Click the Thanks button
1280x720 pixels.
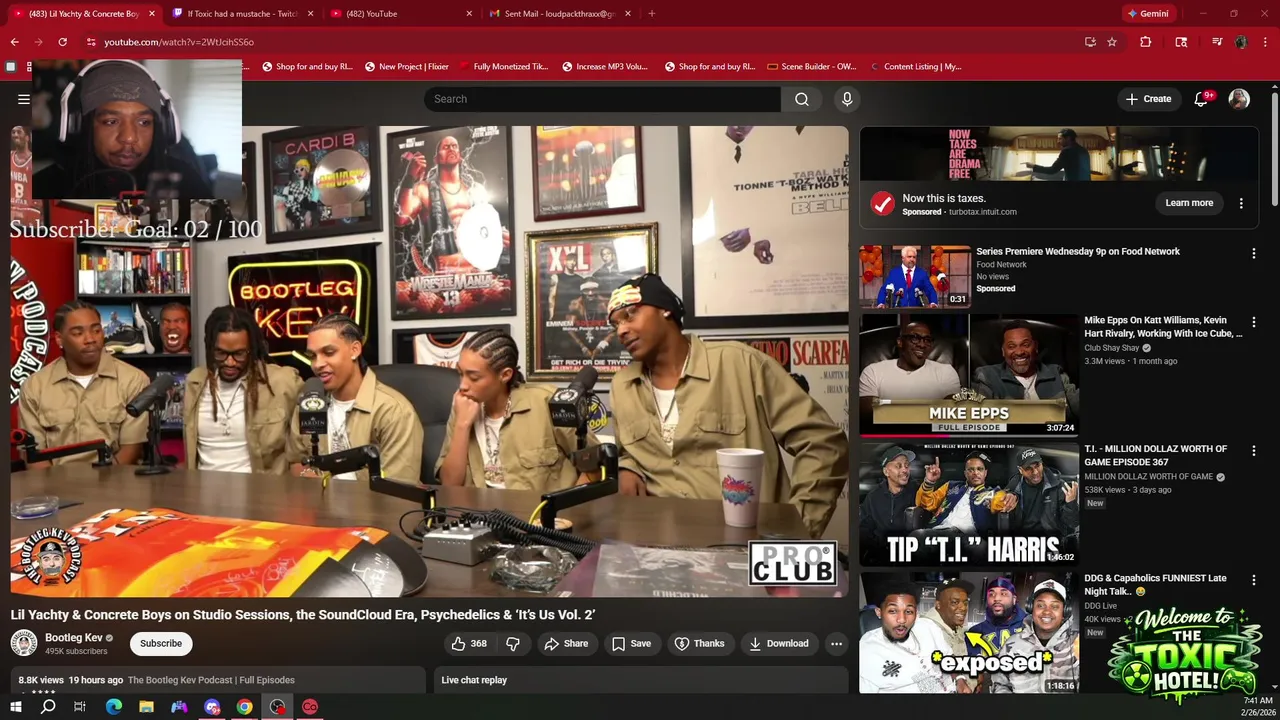point(699,643)
